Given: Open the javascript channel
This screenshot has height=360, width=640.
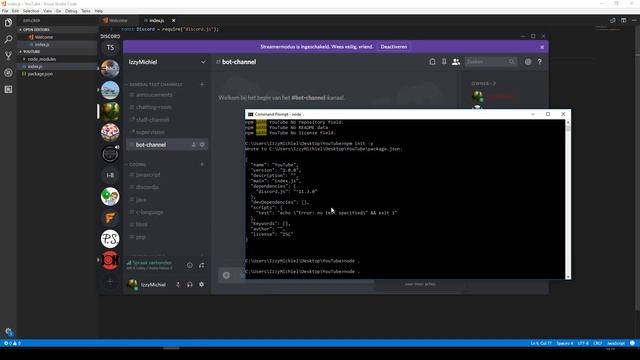Looking at the screenshot, I should click(x=147, y=175).
